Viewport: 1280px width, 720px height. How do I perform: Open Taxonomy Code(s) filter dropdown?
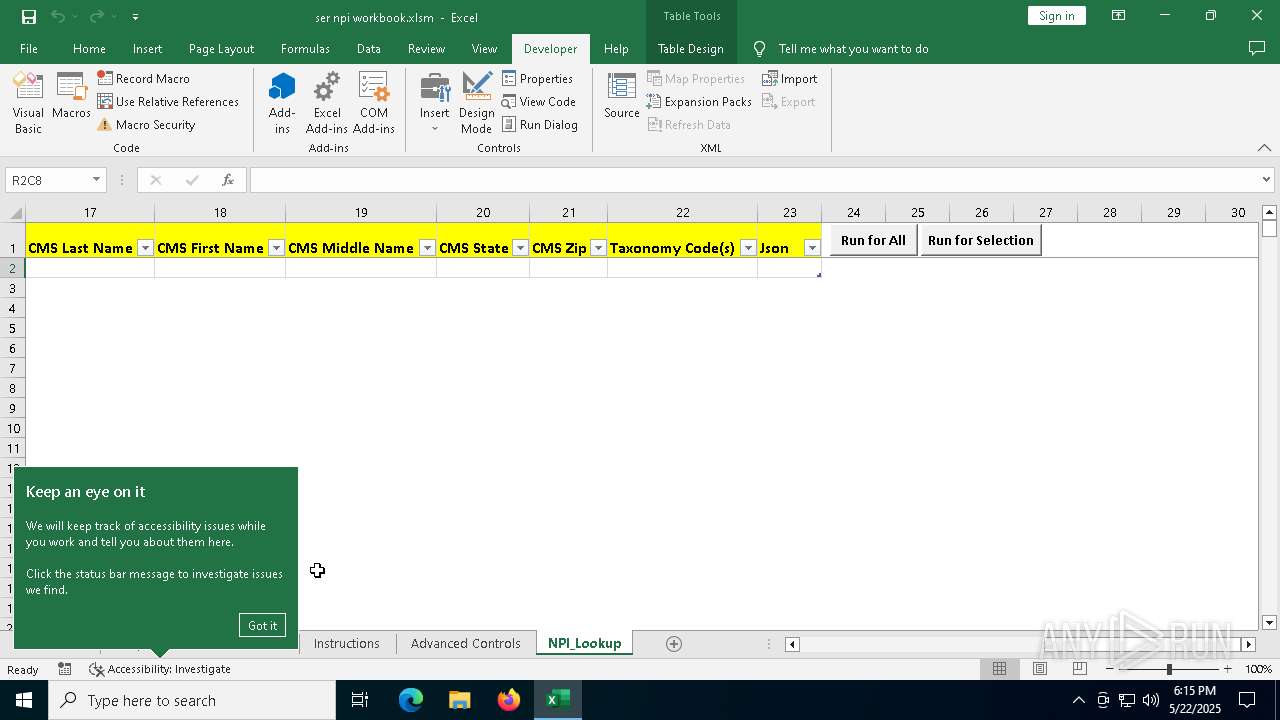[748, 248]
